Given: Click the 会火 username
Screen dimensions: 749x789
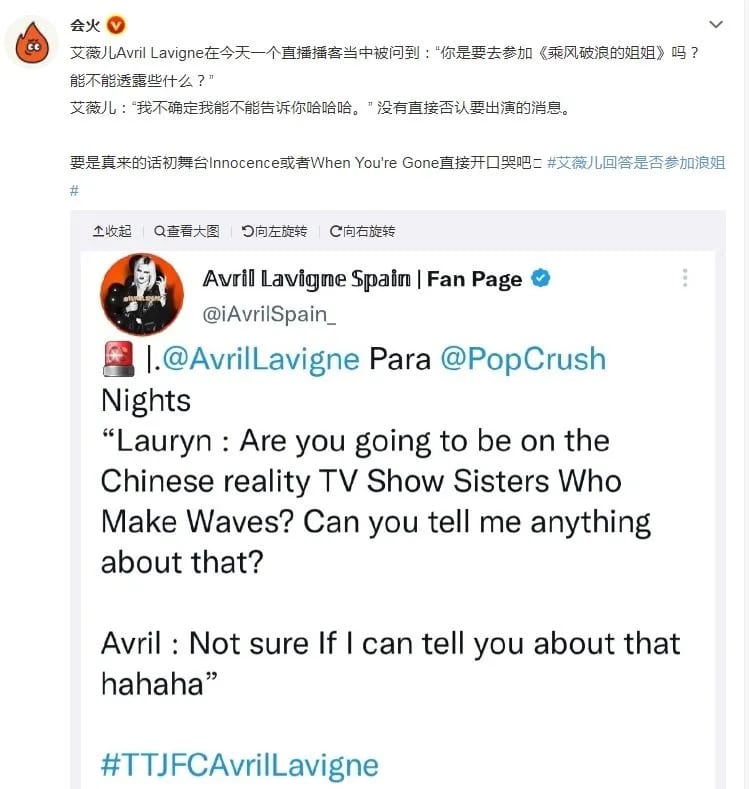Looking at the screenshot, I should (85, 25).
